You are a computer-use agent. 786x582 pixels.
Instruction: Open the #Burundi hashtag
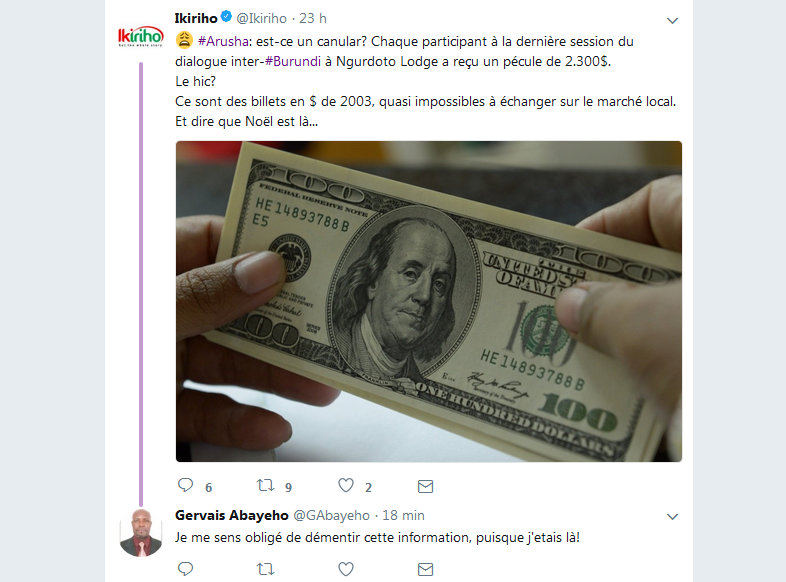coord(293,61)
